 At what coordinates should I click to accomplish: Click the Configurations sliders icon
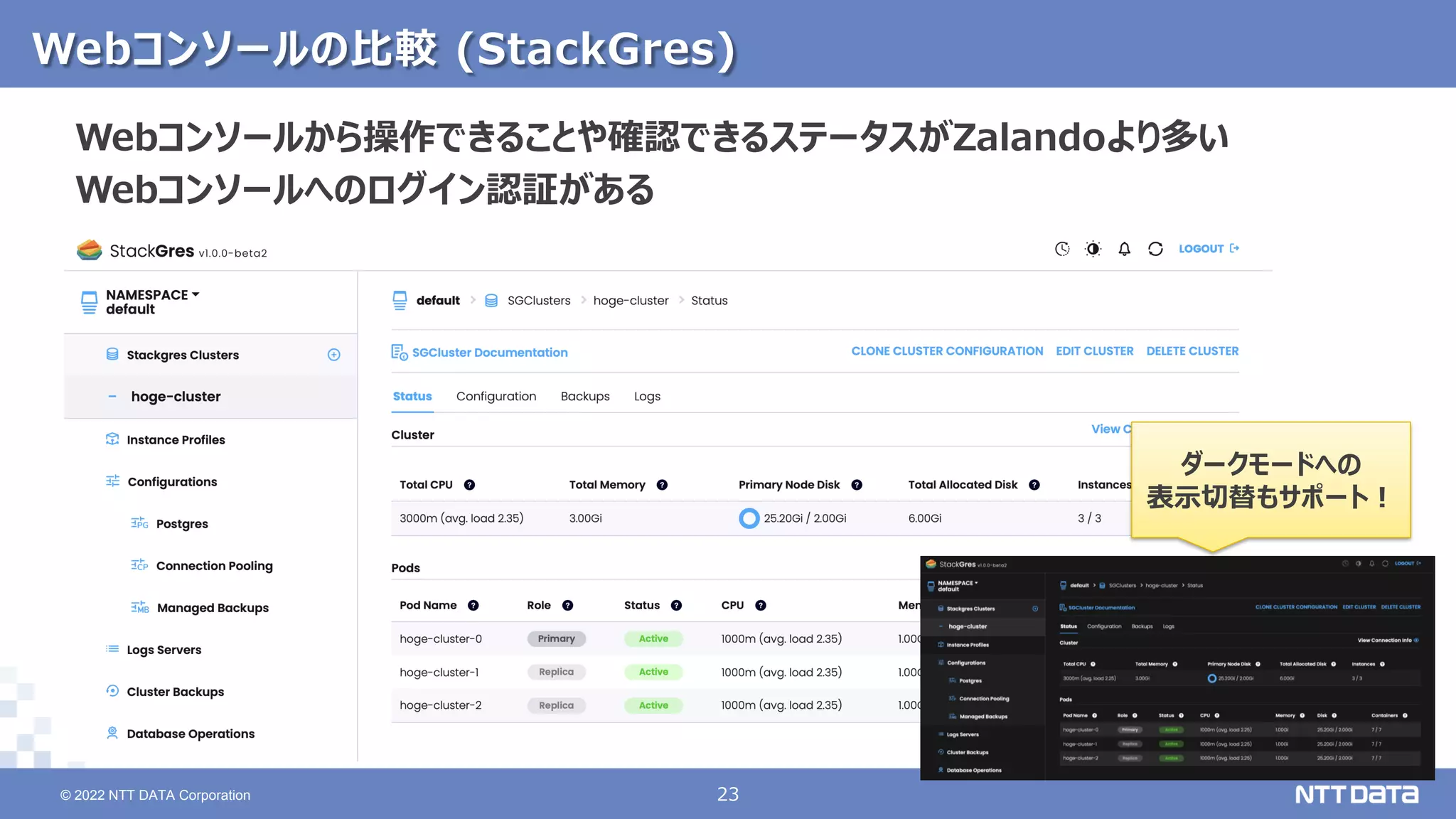tap(112, 481)
